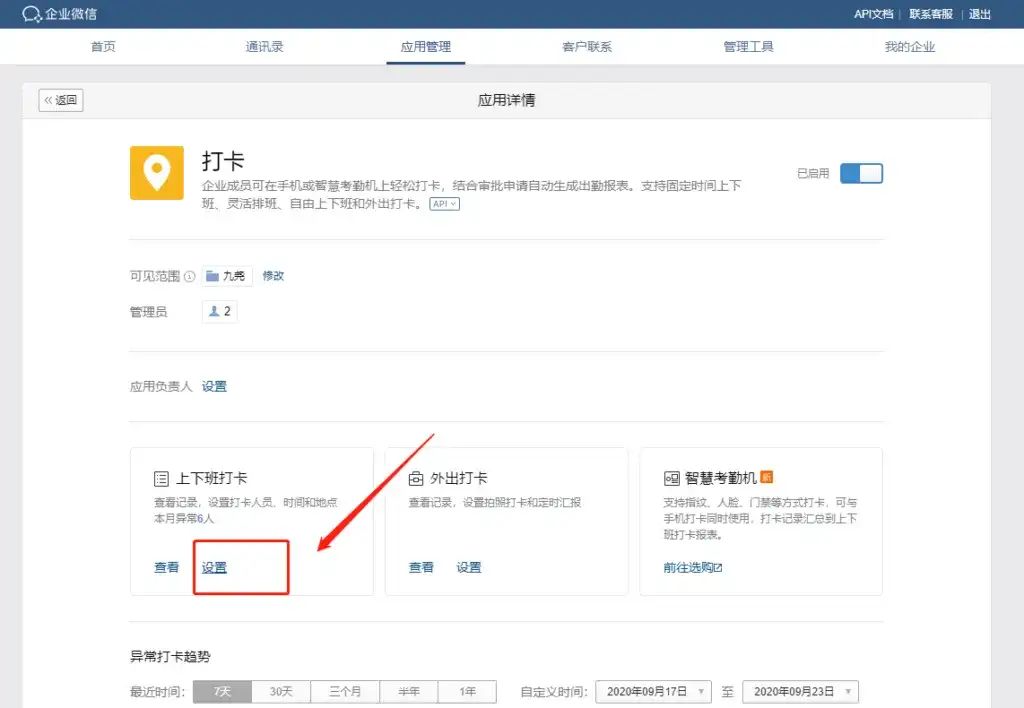Click 修改 next to visible range

coord(273,276)
